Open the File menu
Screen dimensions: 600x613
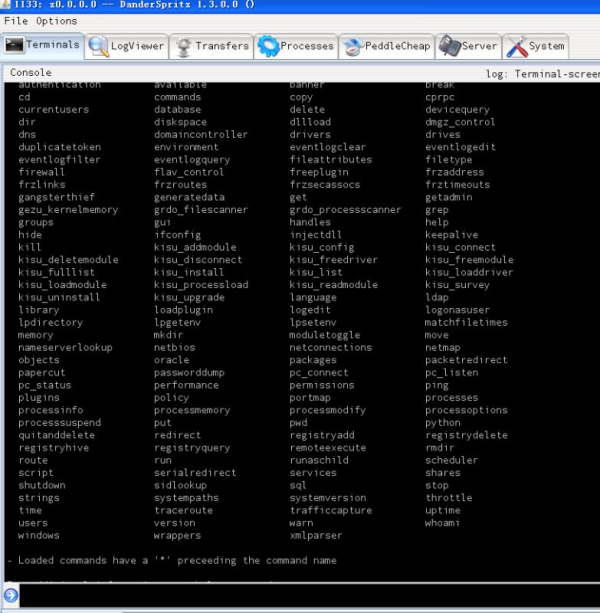15,21
